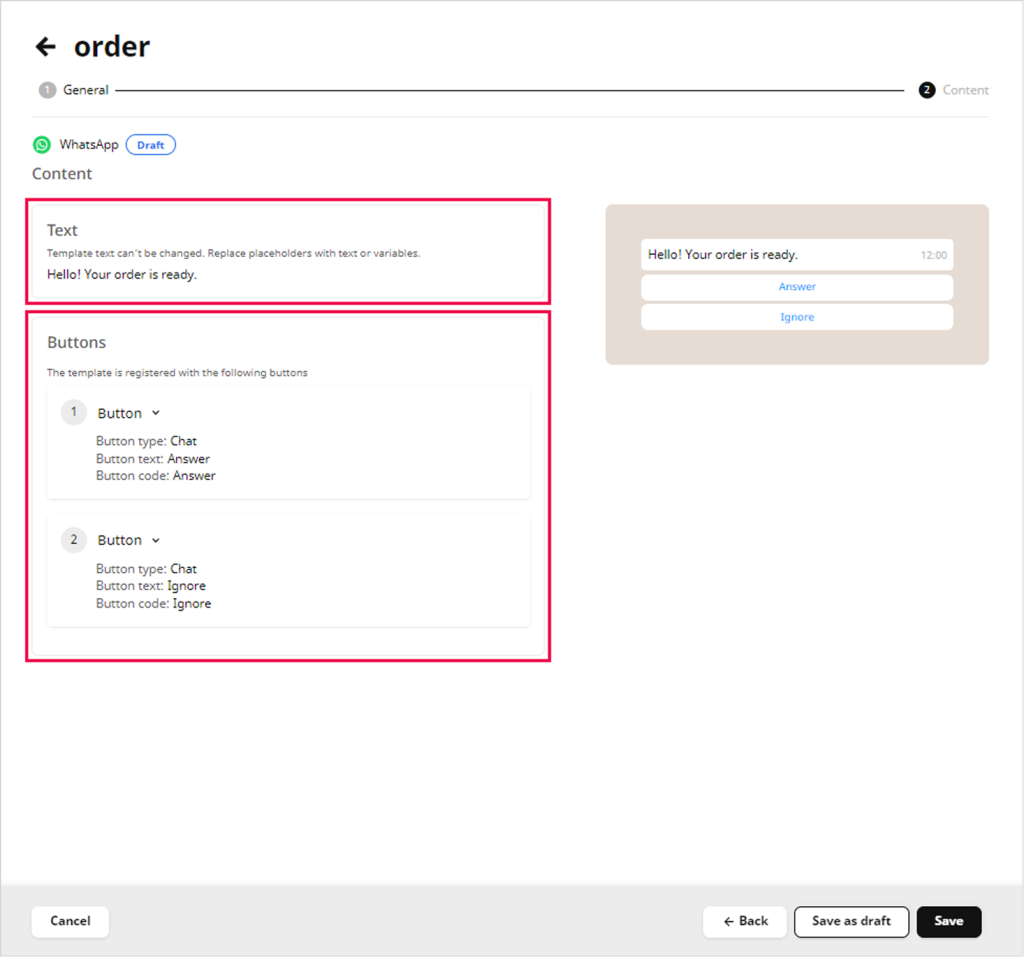This screenshot has width=1024, height=957.
Task: Click the Answer button in the message preview
Action: [797, 287]
